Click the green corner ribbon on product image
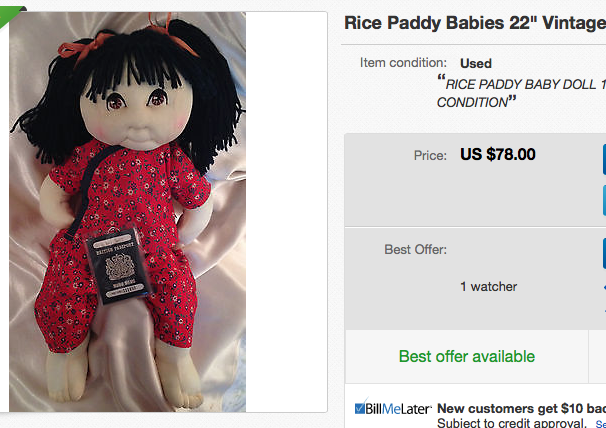This screenshot has height=428, width=606. tap(9, 15)
